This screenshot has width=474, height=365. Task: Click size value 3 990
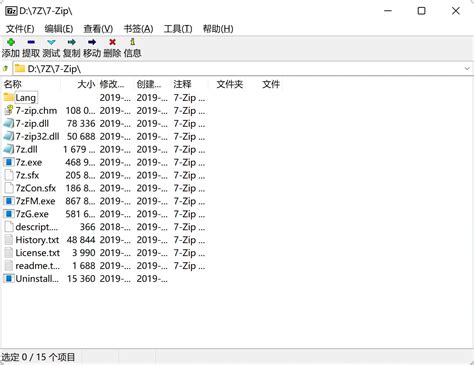pyautogui.click(x=84, y=253)
